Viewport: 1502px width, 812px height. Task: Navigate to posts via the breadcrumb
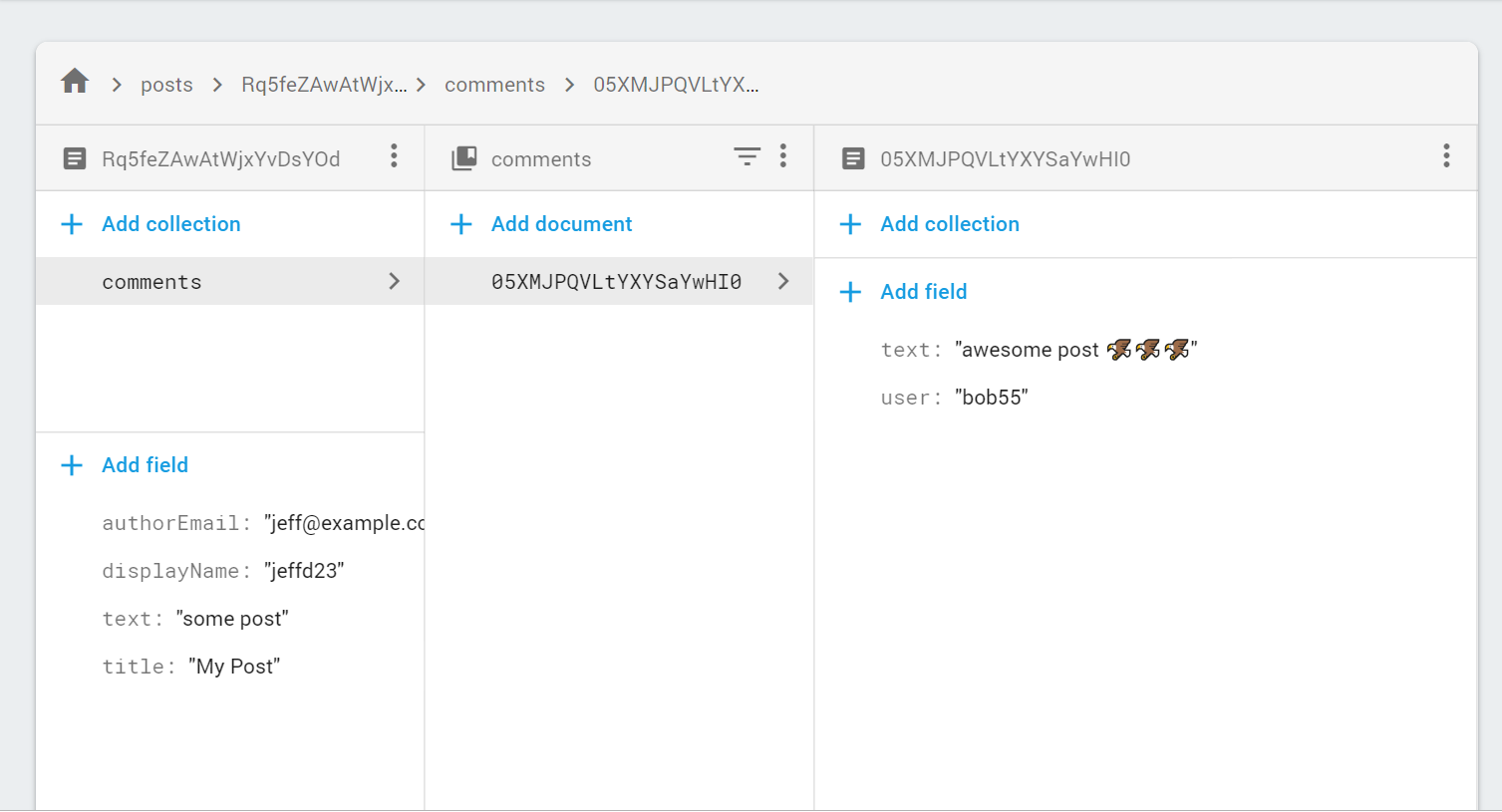pos(166,85)
